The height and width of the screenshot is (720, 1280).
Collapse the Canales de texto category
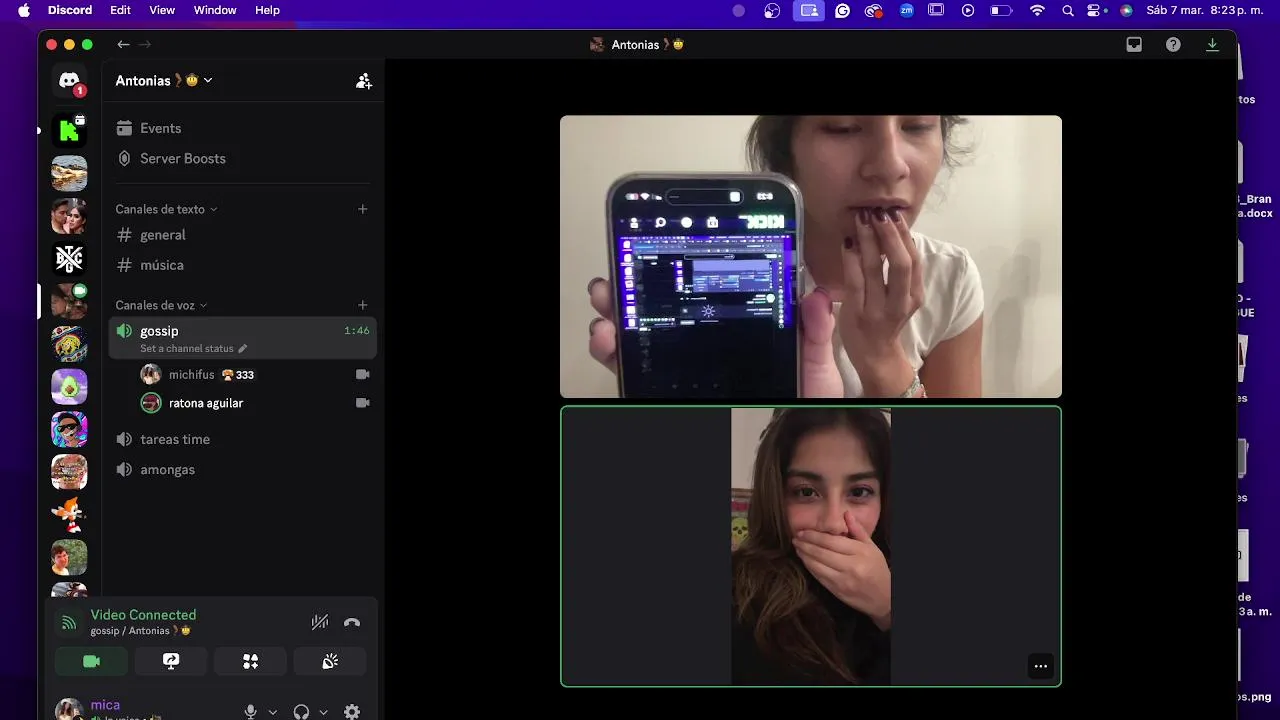(x=166, y=209)
